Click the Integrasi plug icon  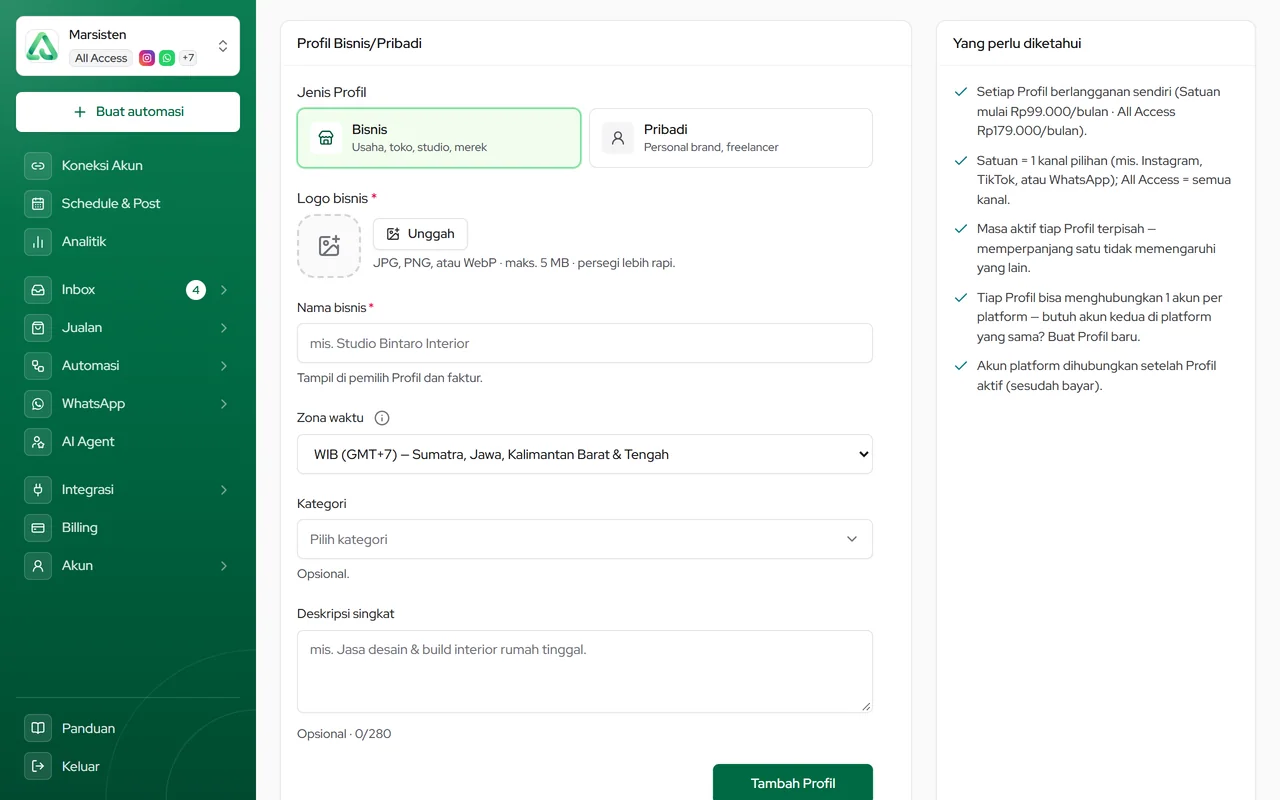coord(38,490)
